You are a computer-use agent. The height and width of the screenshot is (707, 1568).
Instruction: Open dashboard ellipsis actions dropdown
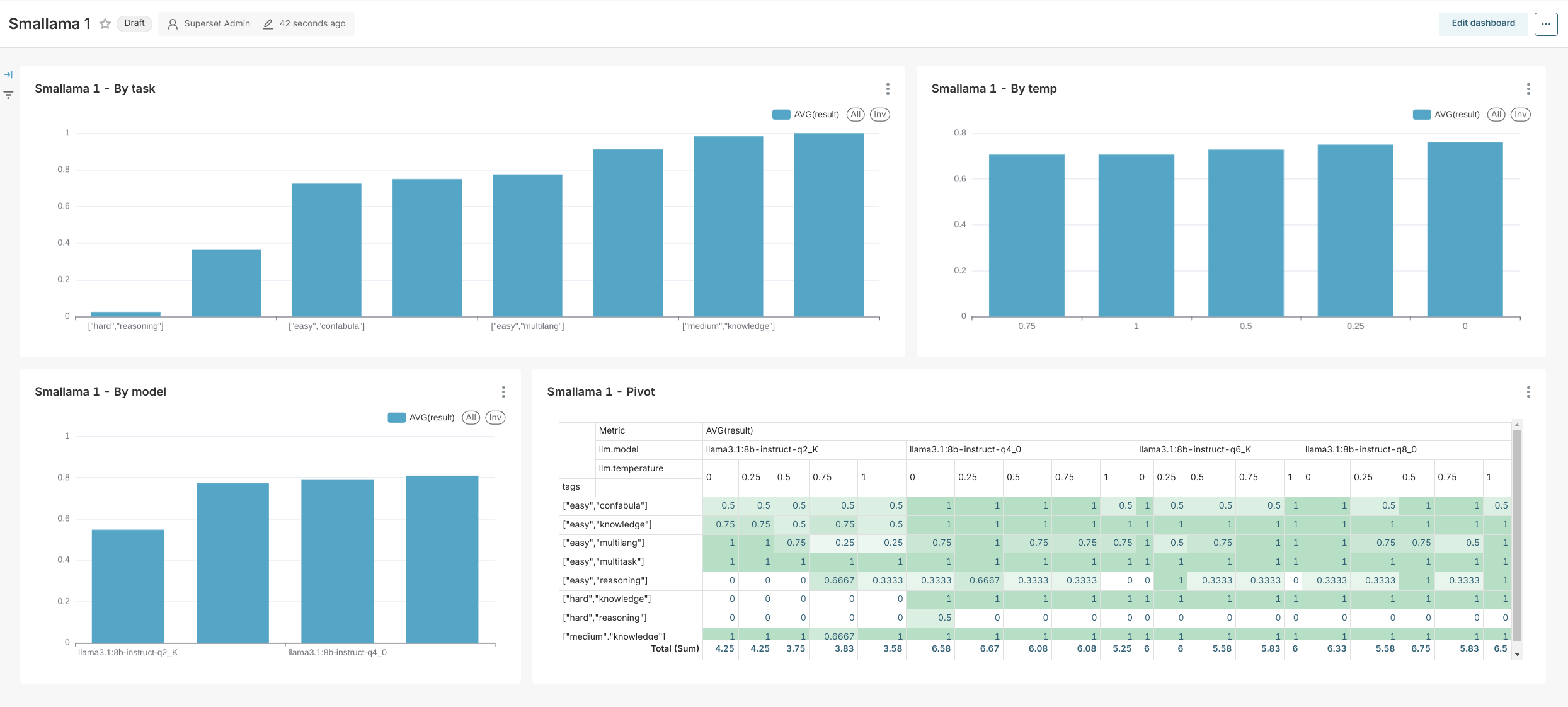1545,24
